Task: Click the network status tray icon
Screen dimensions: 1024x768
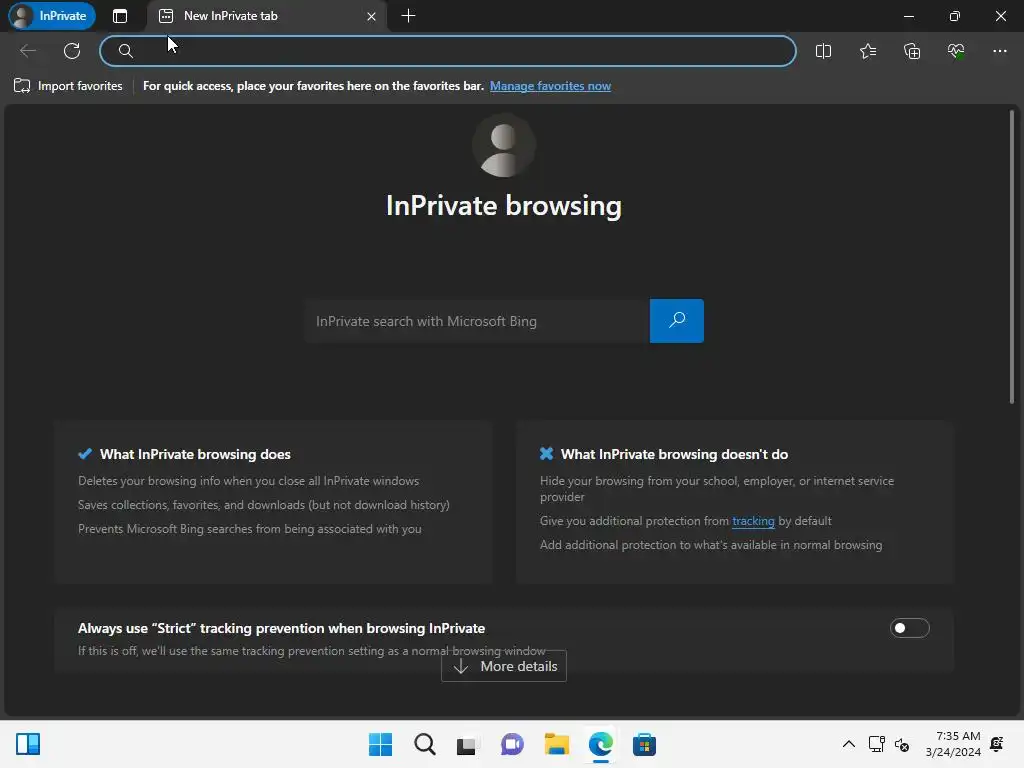Action: click(876, 744)
